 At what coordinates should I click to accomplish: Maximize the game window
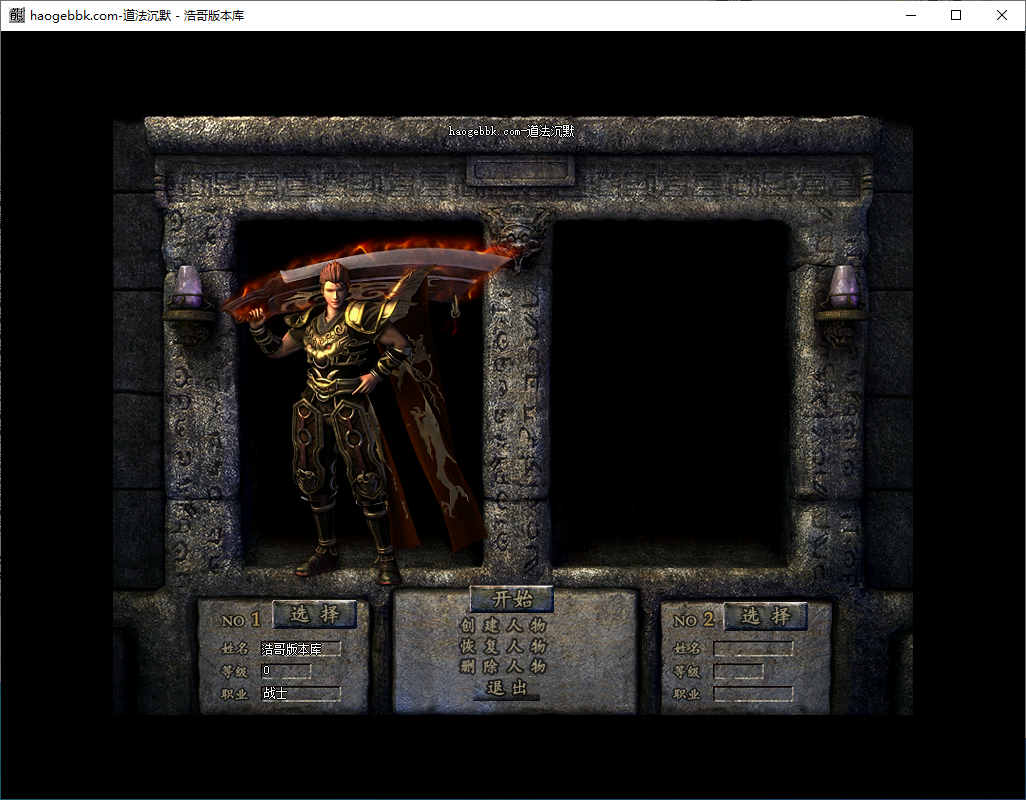tap(956, 15)
